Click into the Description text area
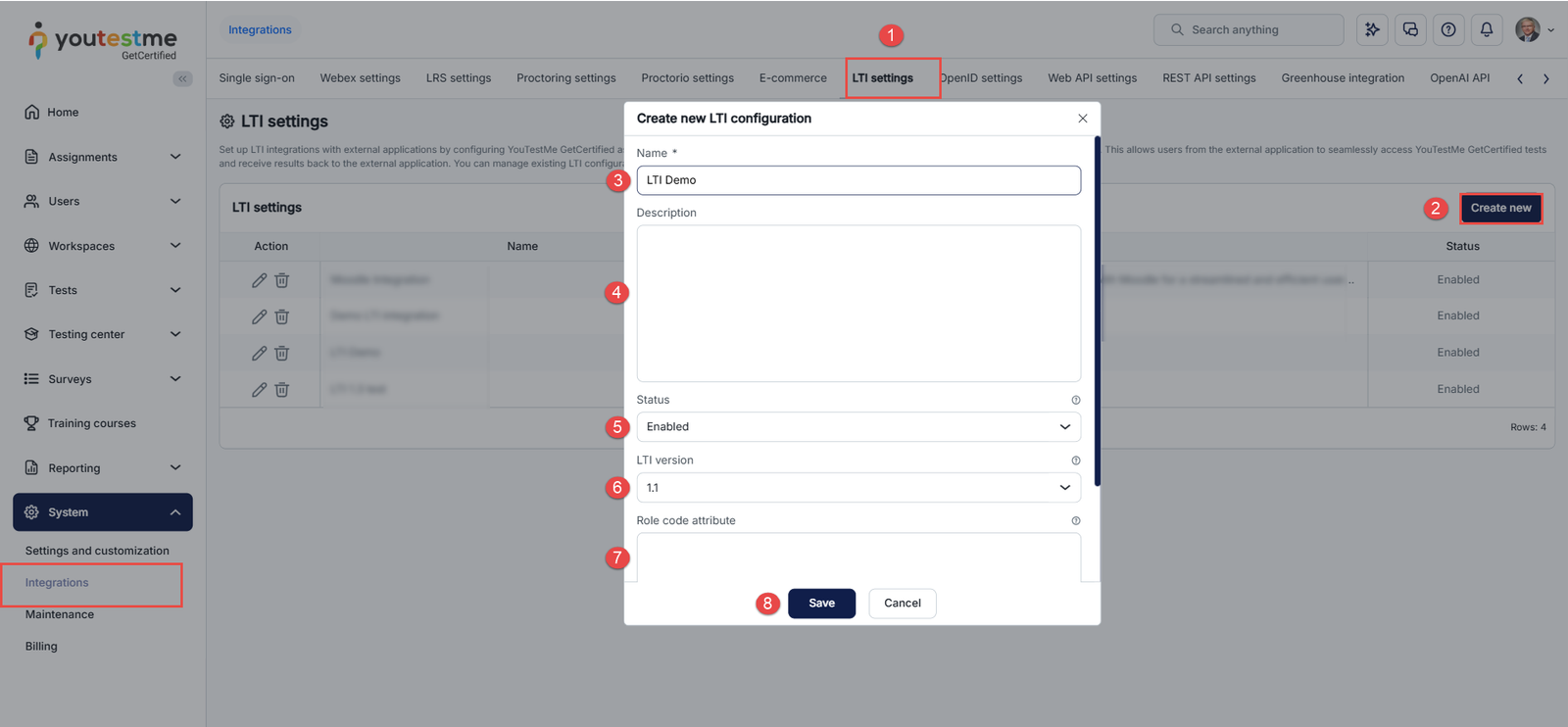The height and width of the screenshot is (727, 1568). click(858, 304)
